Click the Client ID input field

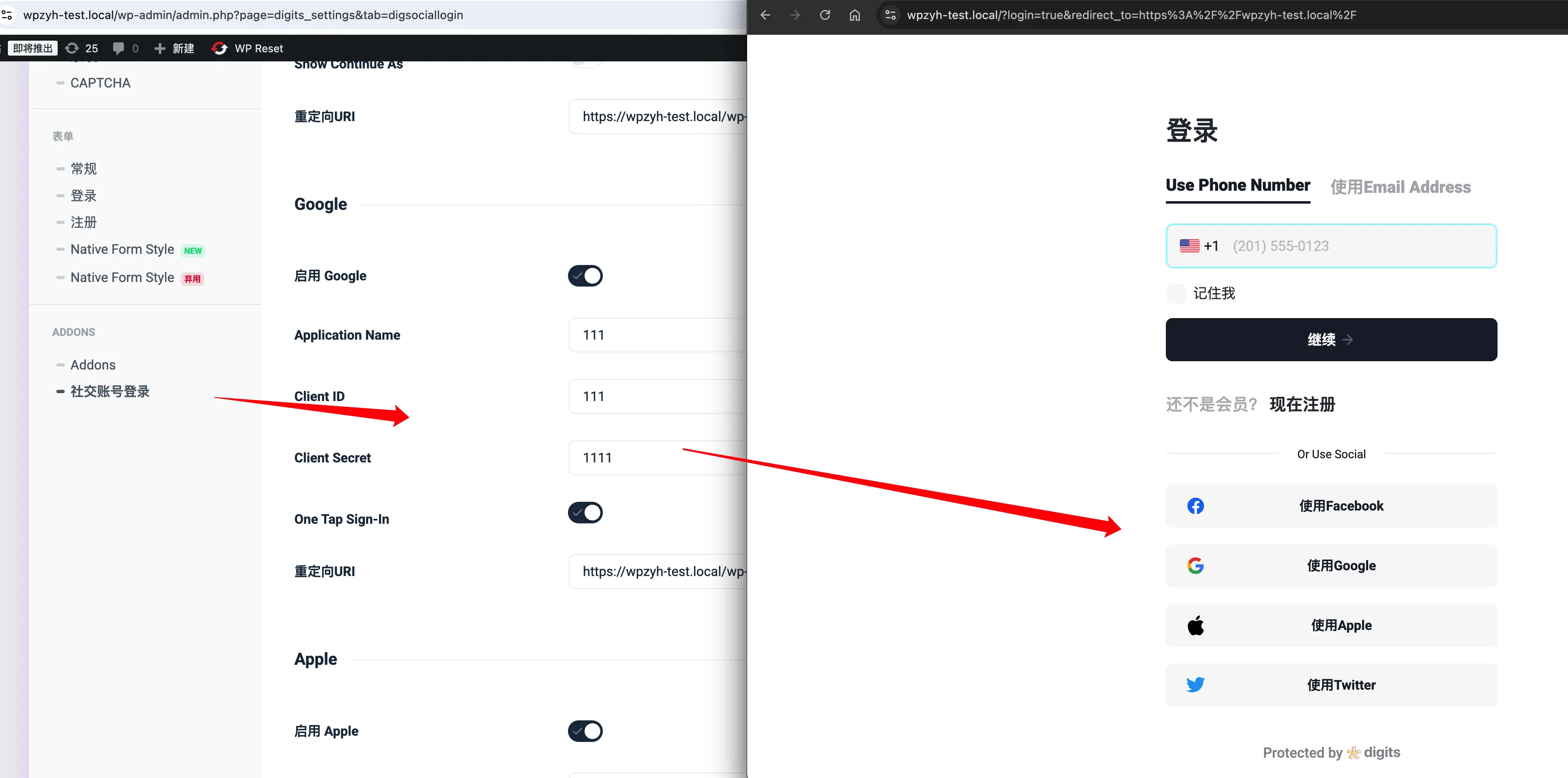(658, 396)
